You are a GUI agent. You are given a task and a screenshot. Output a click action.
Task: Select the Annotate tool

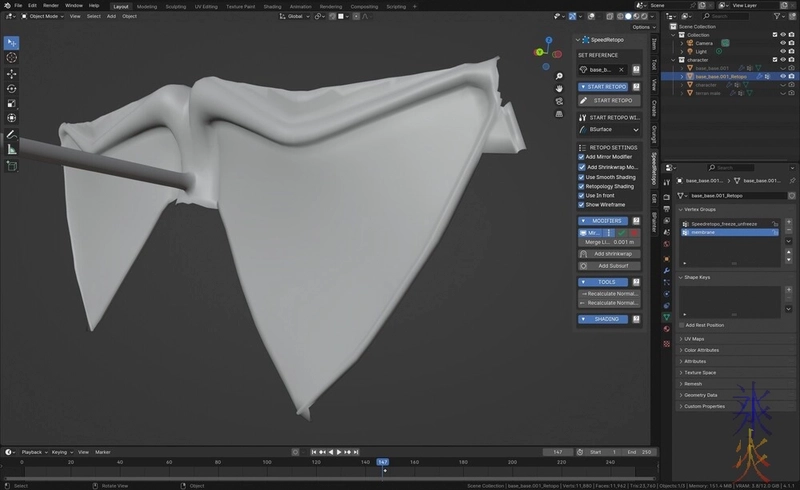pyautogui.click(x=12, y=134)
